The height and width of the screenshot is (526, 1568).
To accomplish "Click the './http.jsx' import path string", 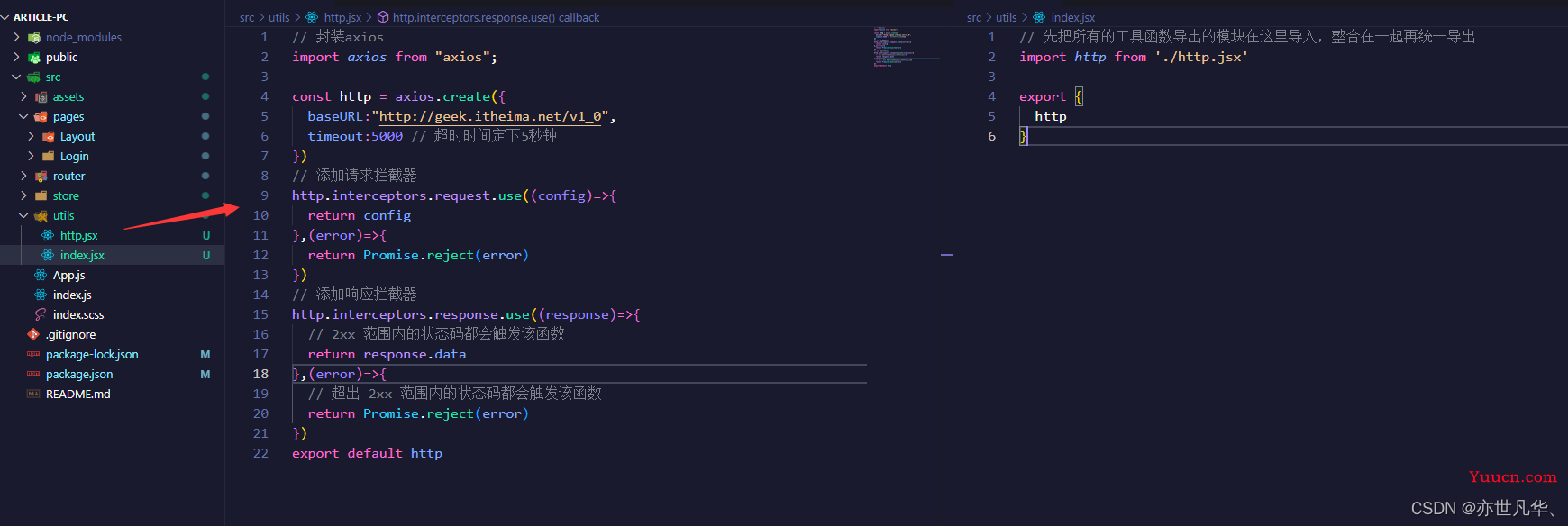I will [1201, 57].
